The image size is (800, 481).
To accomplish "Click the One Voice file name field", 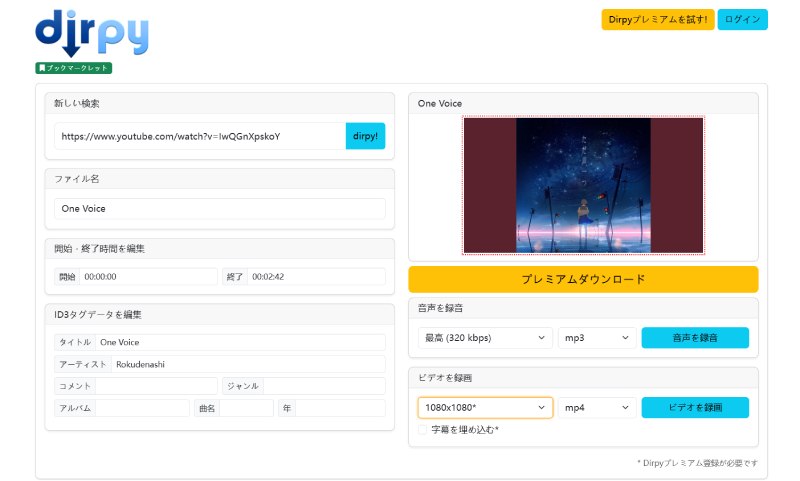I will pos(220,209).
